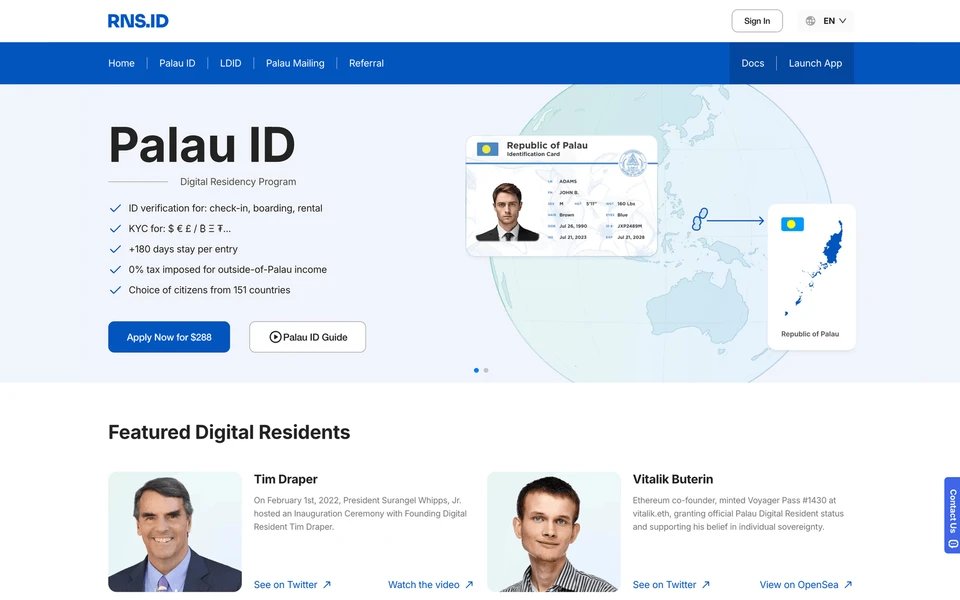Click the Sign In button

click(x=757, y=21)
